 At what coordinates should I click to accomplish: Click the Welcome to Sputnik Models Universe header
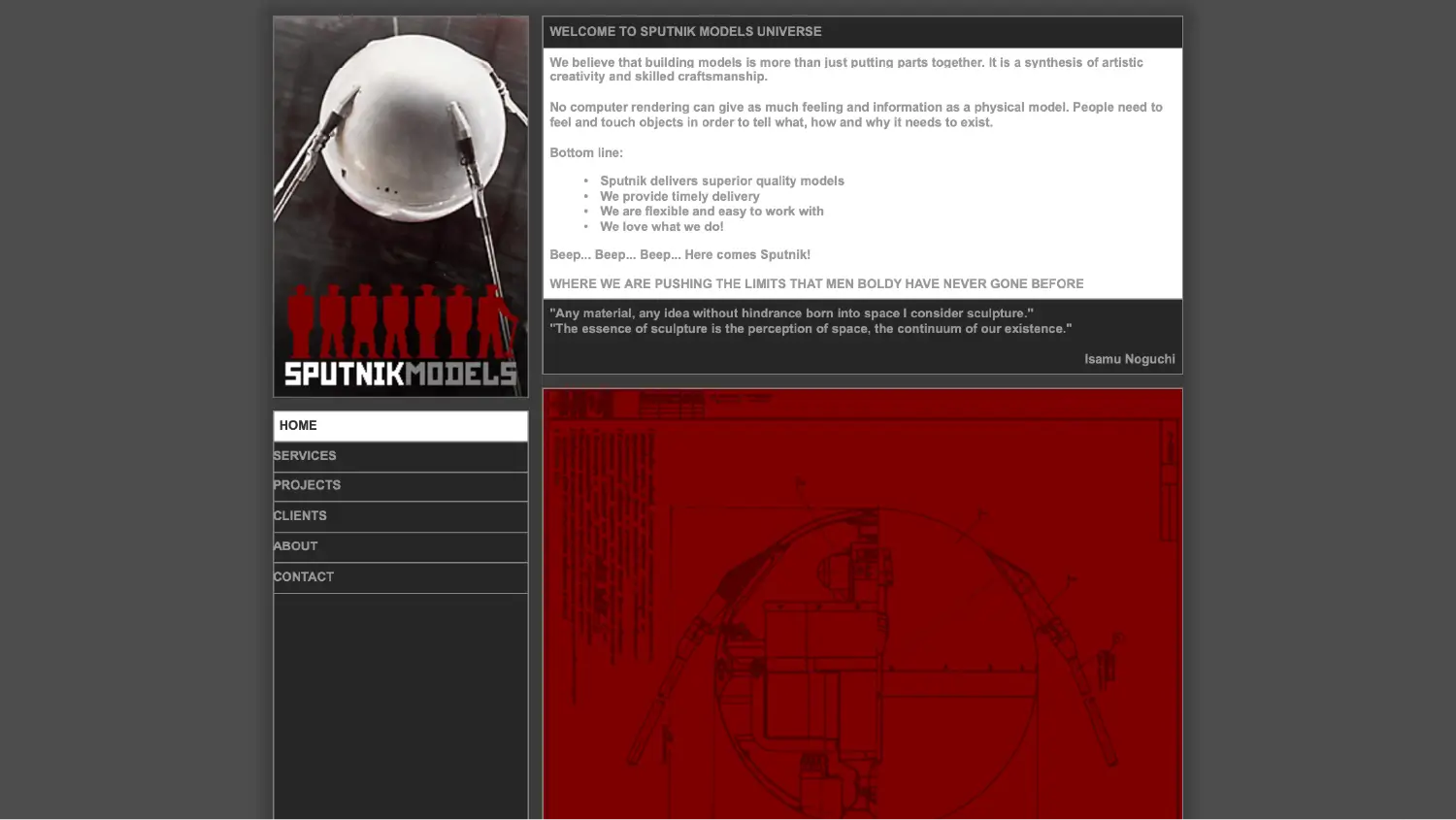685,32
